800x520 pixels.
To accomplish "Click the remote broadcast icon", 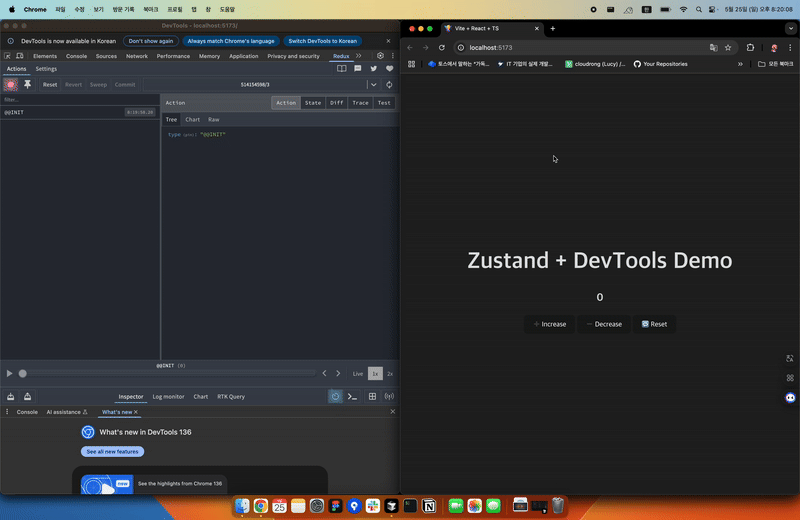I will click(389, 397).
